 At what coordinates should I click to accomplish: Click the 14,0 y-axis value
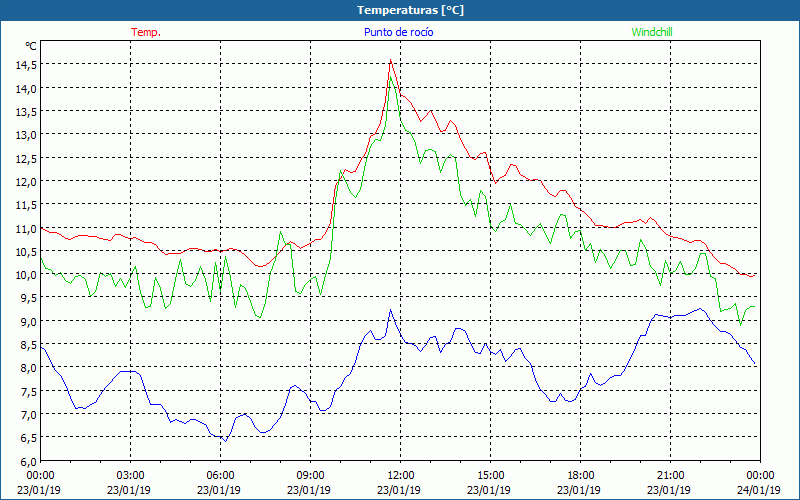click(x=27, y=88)
